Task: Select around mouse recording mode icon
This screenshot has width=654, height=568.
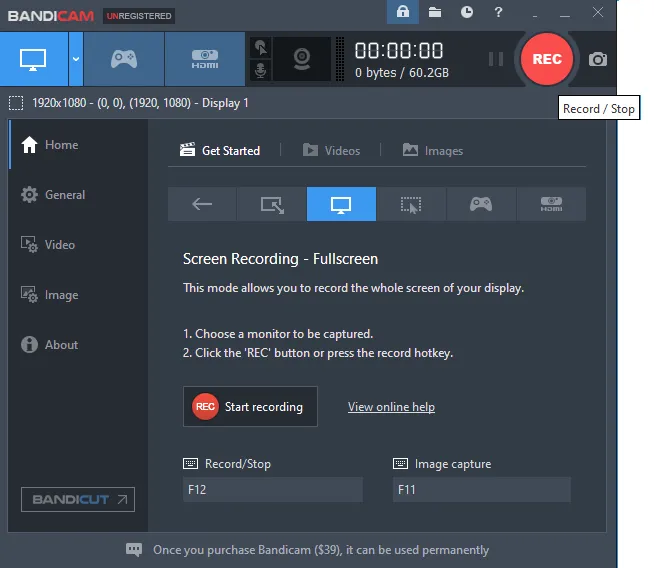Action: tap(411, 204)
